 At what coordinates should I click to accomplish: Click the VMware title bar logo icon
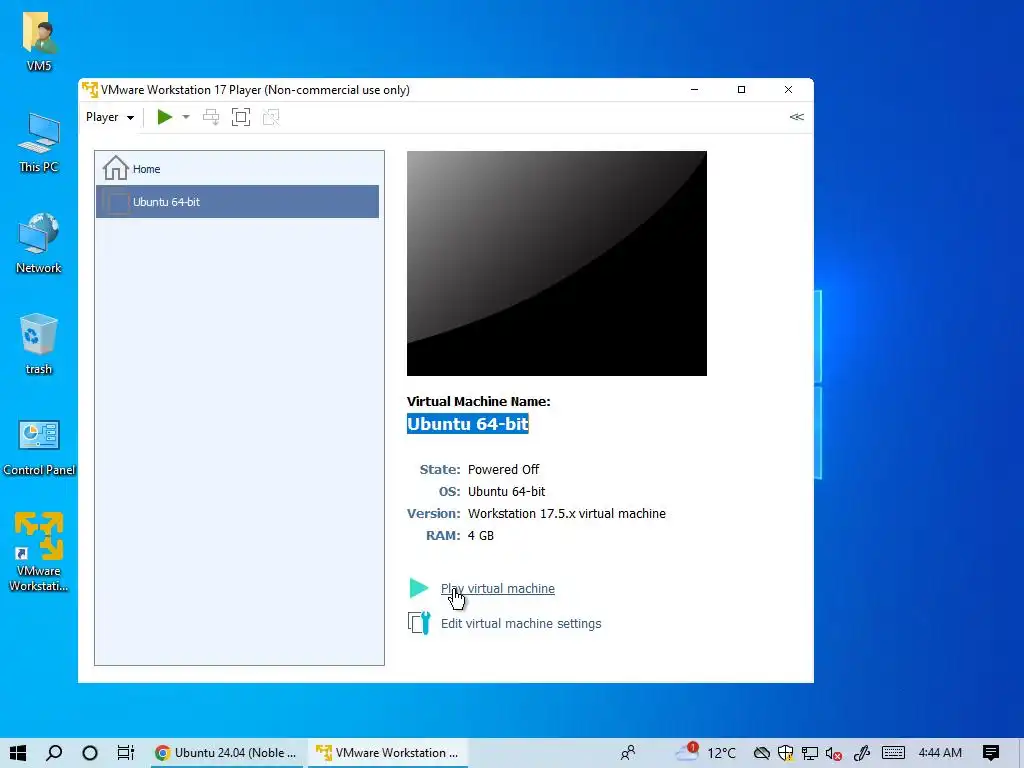[x=90, y=89]
